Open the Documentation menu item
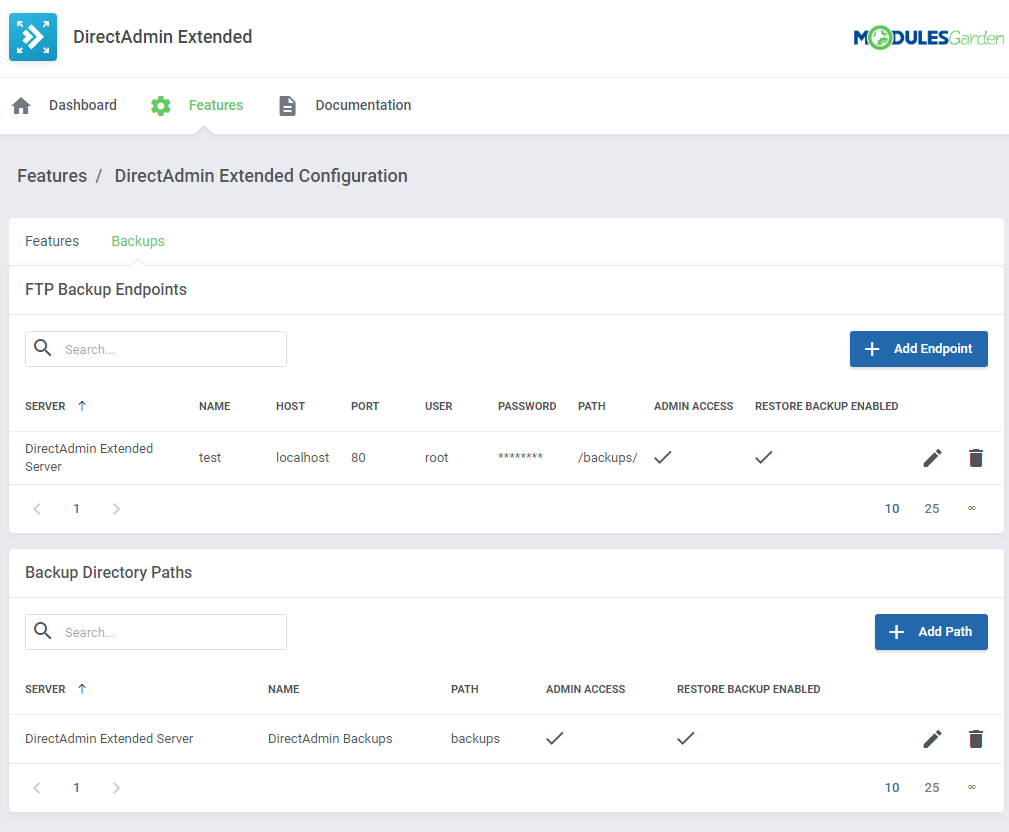This screenshot has width=1009, height=832. click(363, 105)
